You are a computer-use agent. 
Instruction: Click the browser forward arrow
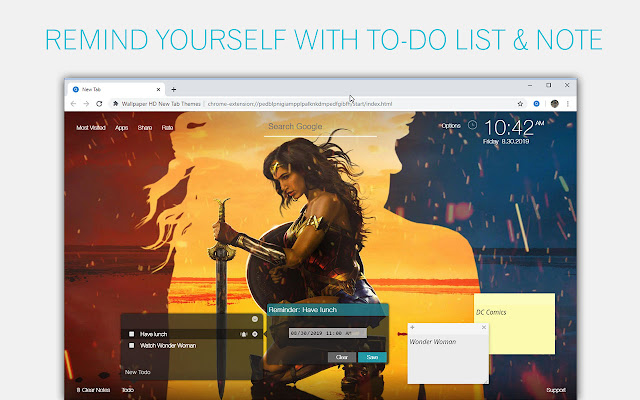coord(86,104)
